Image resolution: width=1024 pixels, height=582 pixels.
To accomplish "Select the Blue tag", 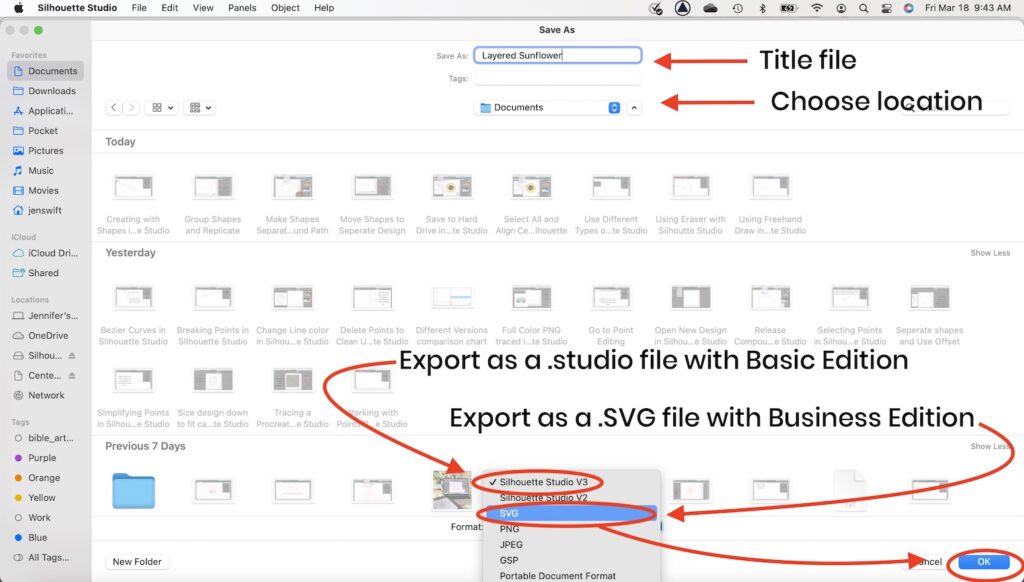I will pyautogui.click(x=45, y=537).
